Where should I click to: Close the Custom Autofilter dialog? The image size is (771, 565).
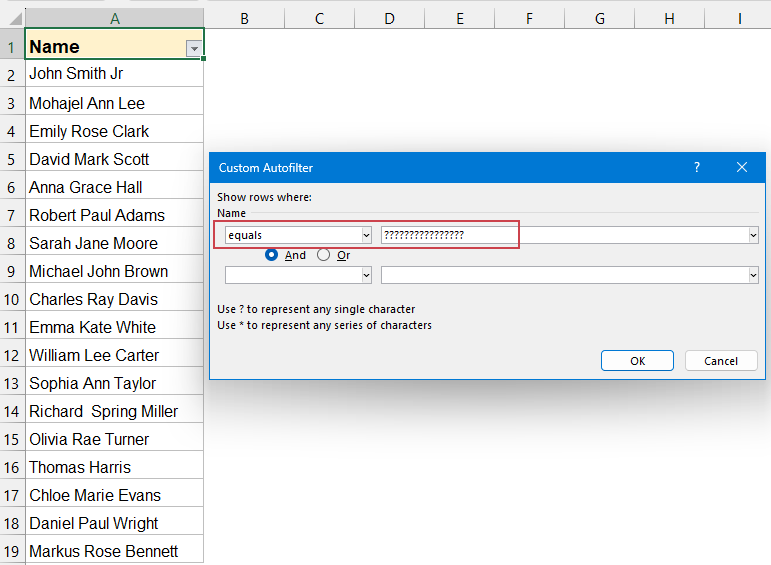[742, 168]
